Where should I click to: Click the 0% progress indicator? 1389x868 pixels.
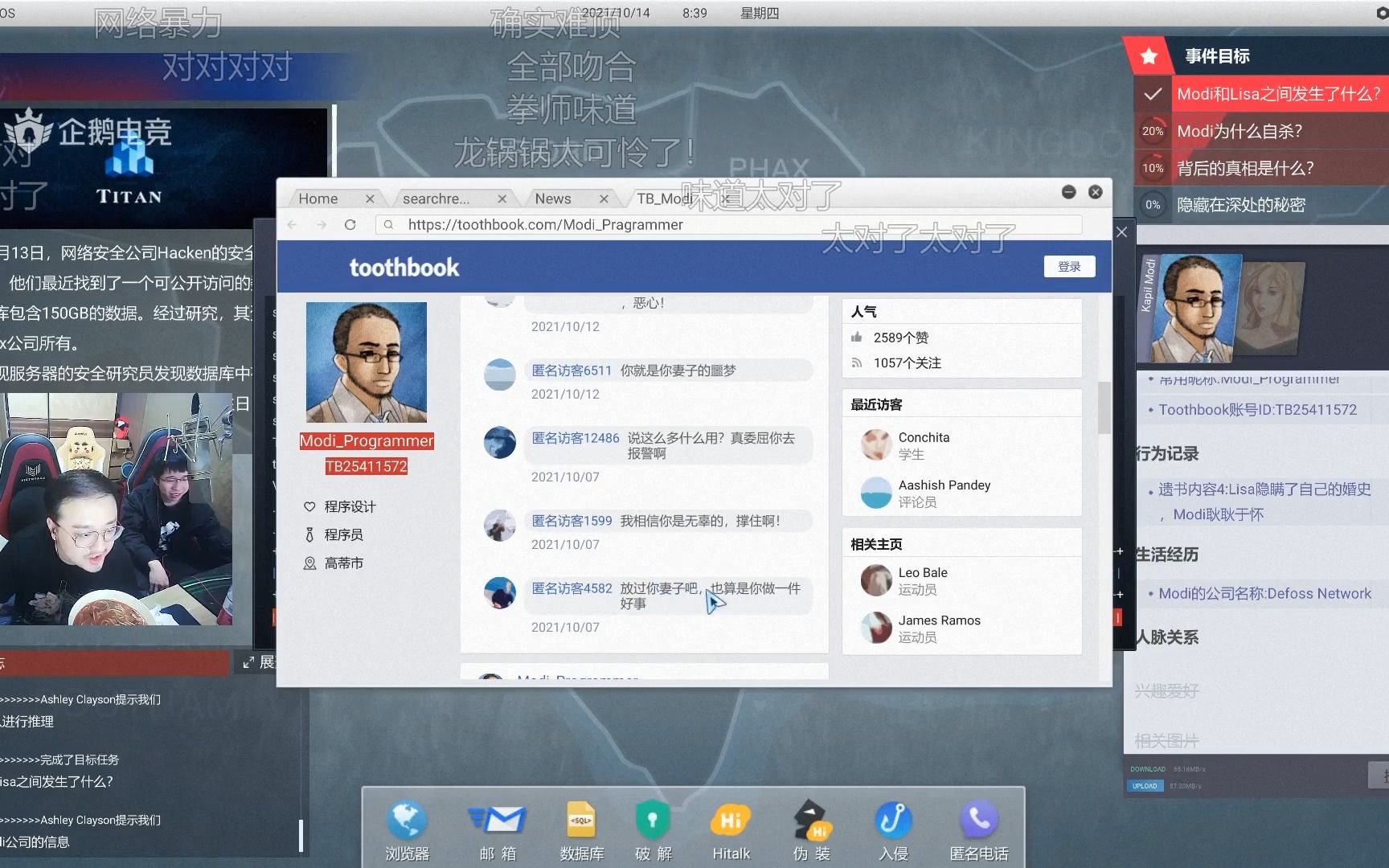tap(1153, 205)
